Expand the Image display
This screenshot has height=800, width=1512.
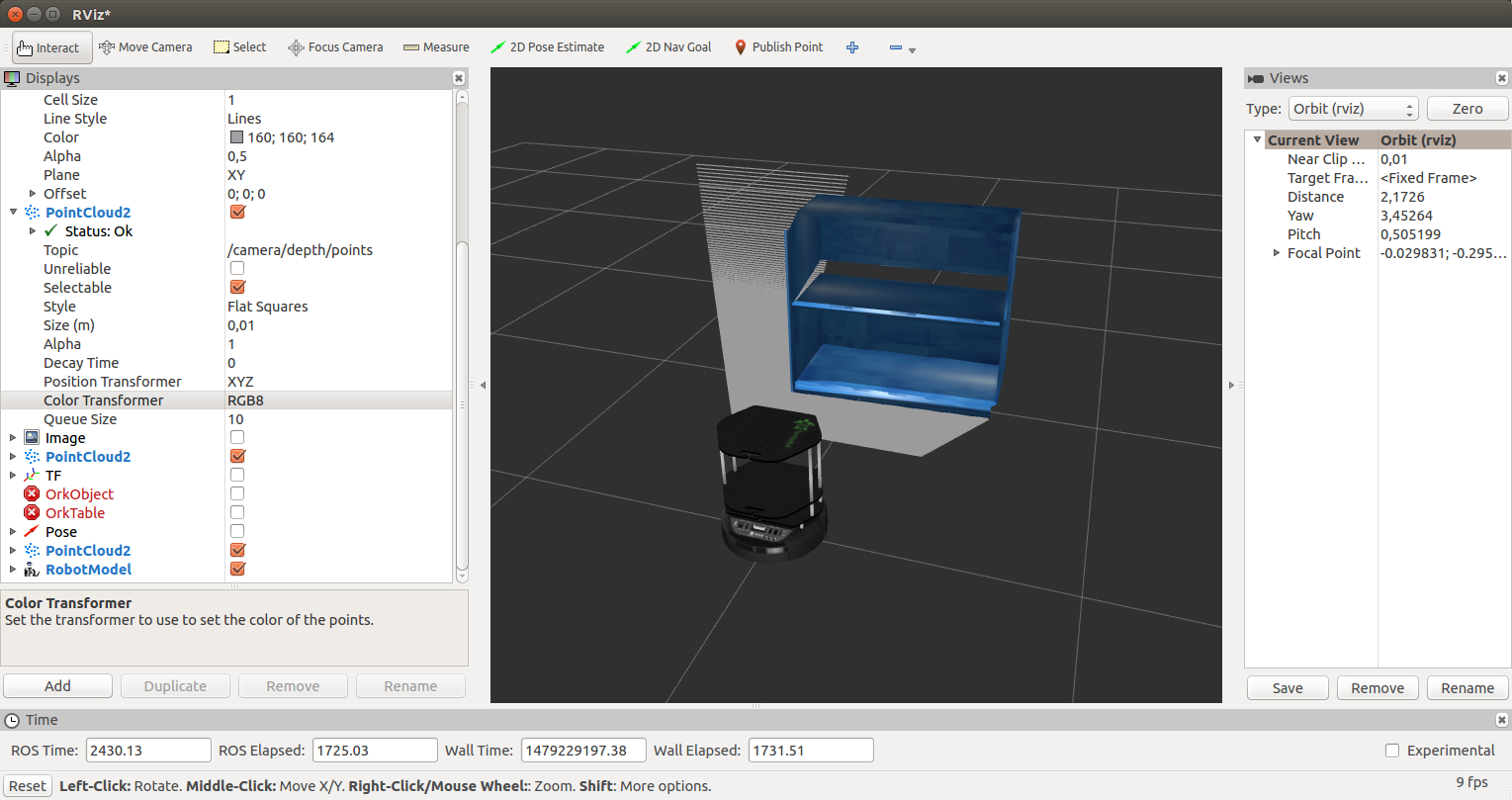point(13,438)
